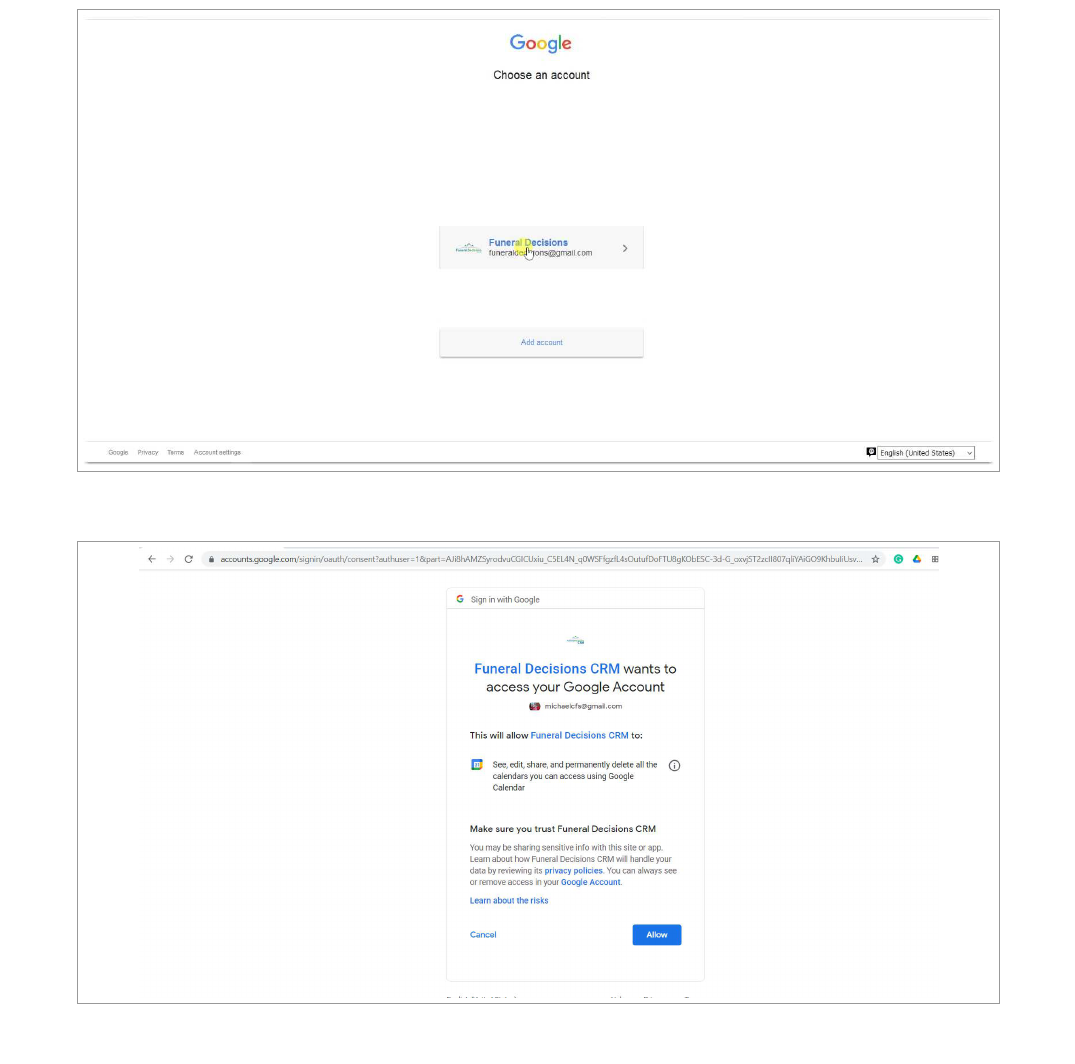Screen dimensions: 1075x1064
Task: Expand Funeral Decisions account chevron
Action: point(625,248)
